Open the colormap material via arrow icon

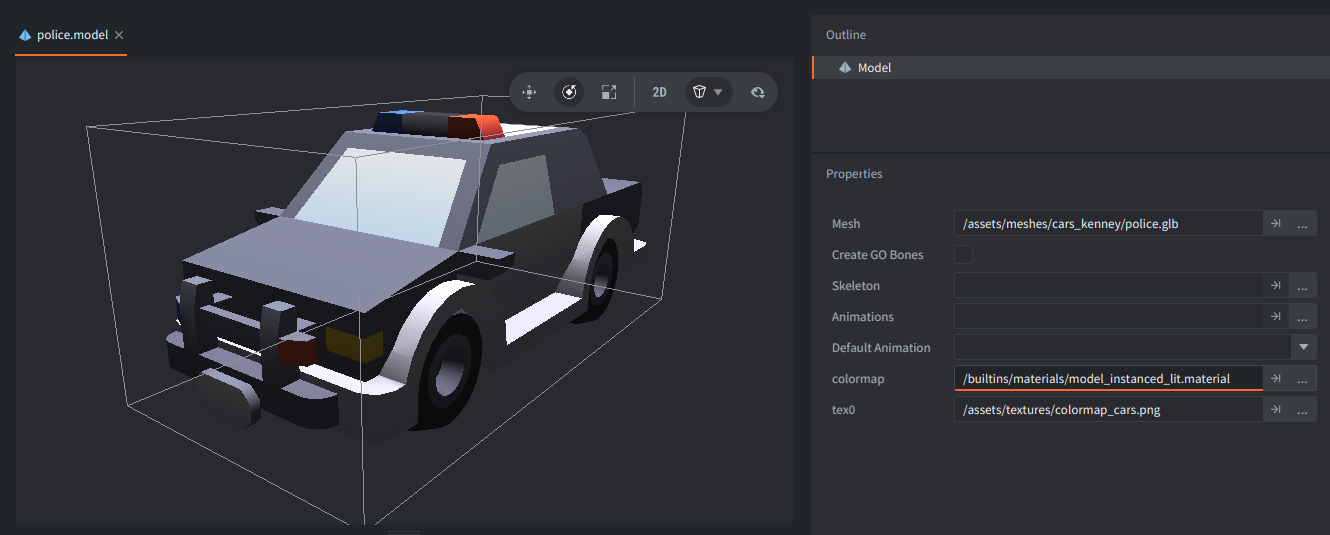tap(1276, 379)
